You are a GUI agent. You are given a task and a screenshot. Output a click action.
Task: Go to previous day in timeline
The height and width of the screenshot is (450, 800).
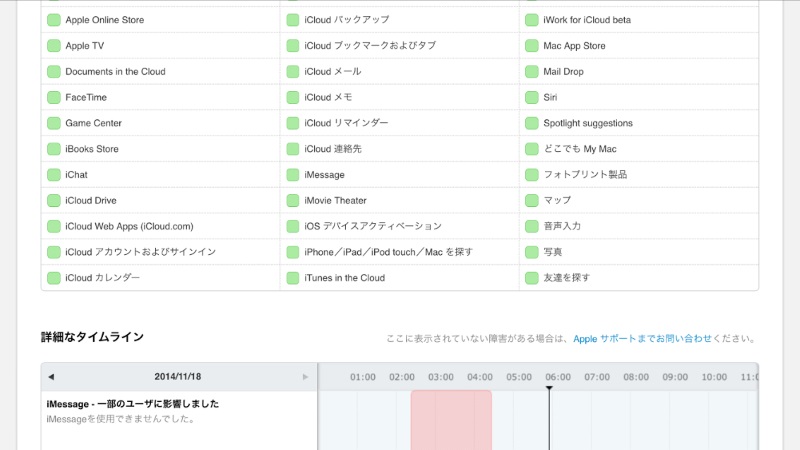51,377
